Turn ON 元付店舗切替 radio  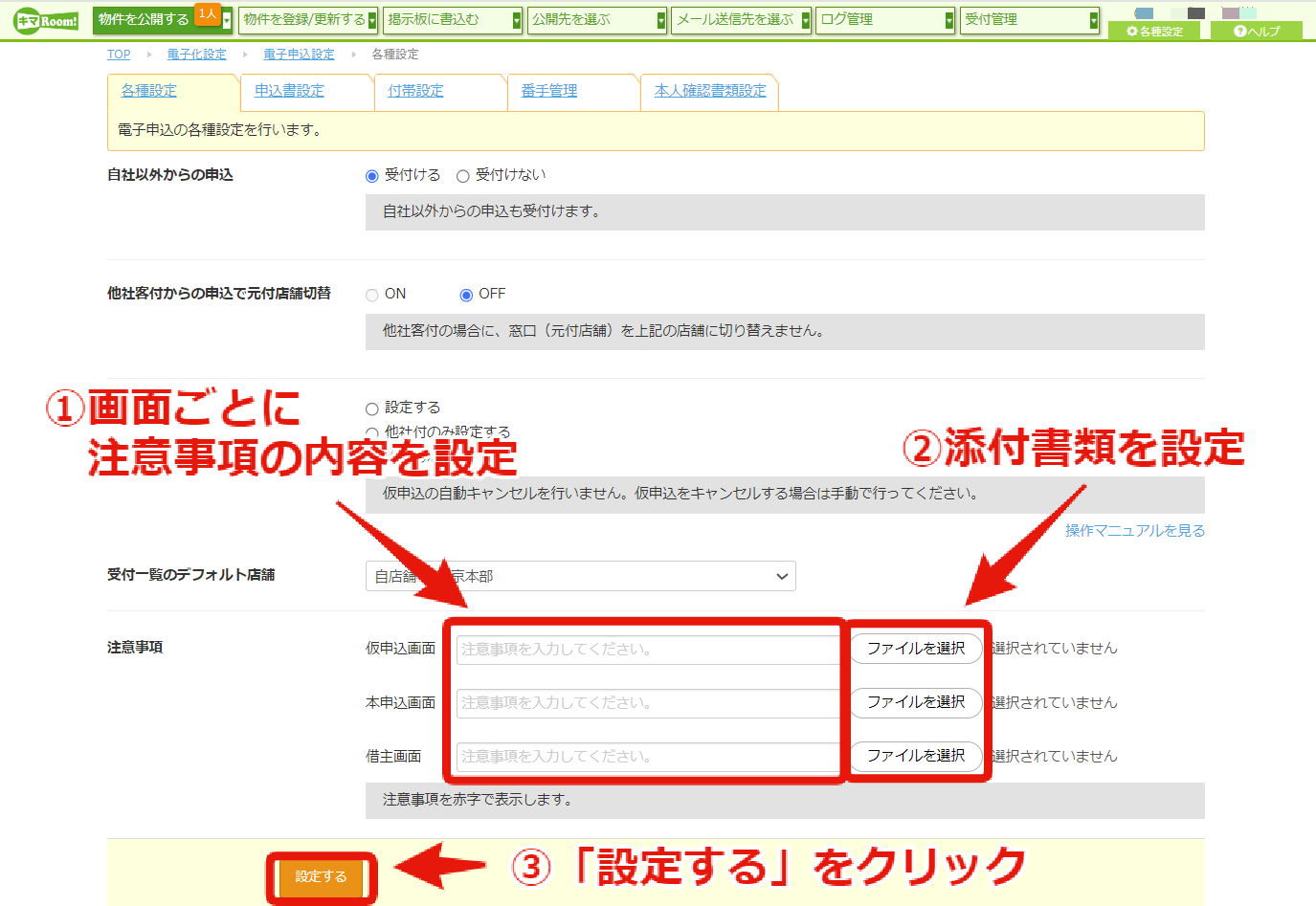tap(372, 295)
